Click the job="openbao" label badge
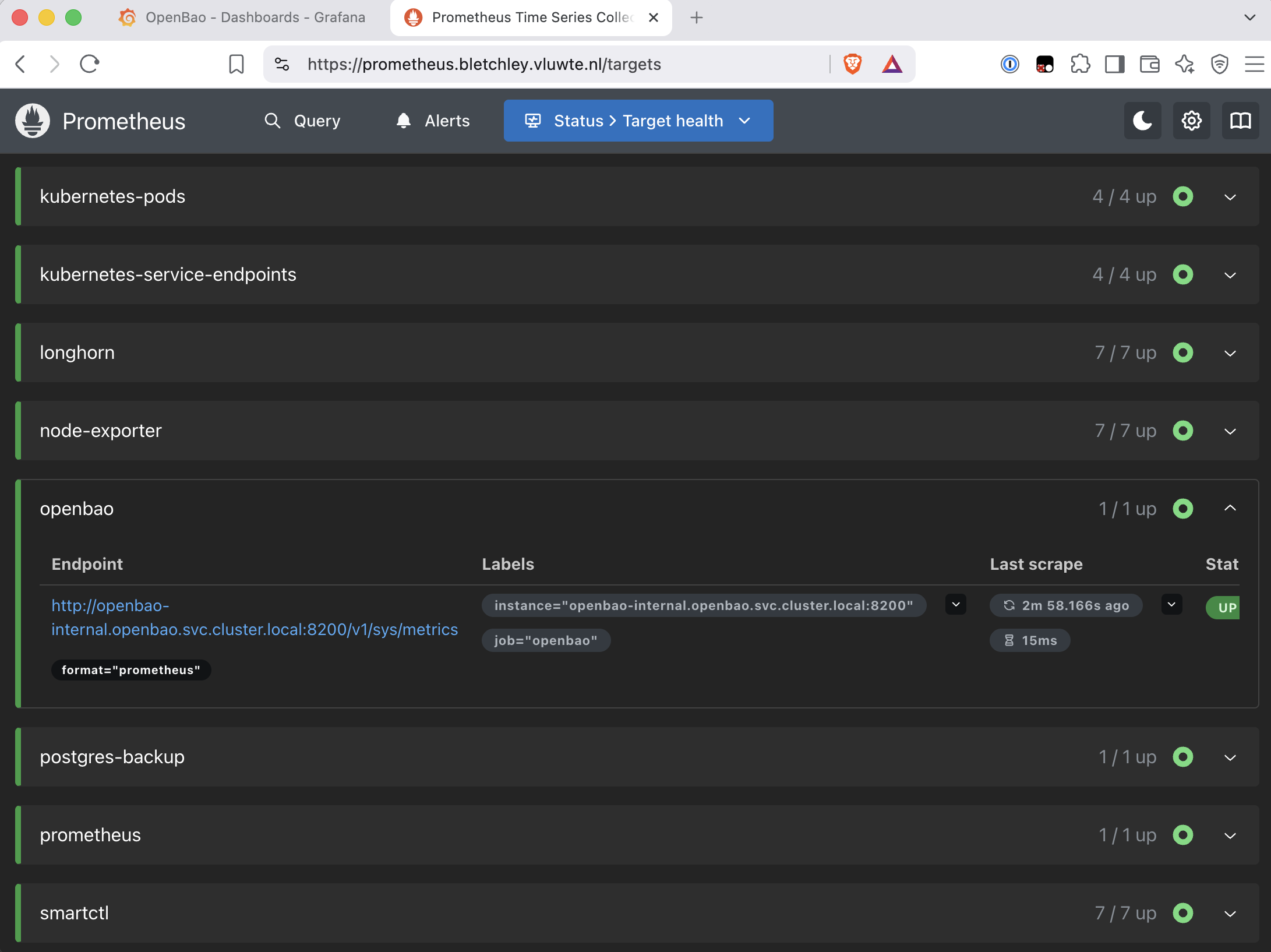Screen dimensions: 1271x952 click(546, 640)
